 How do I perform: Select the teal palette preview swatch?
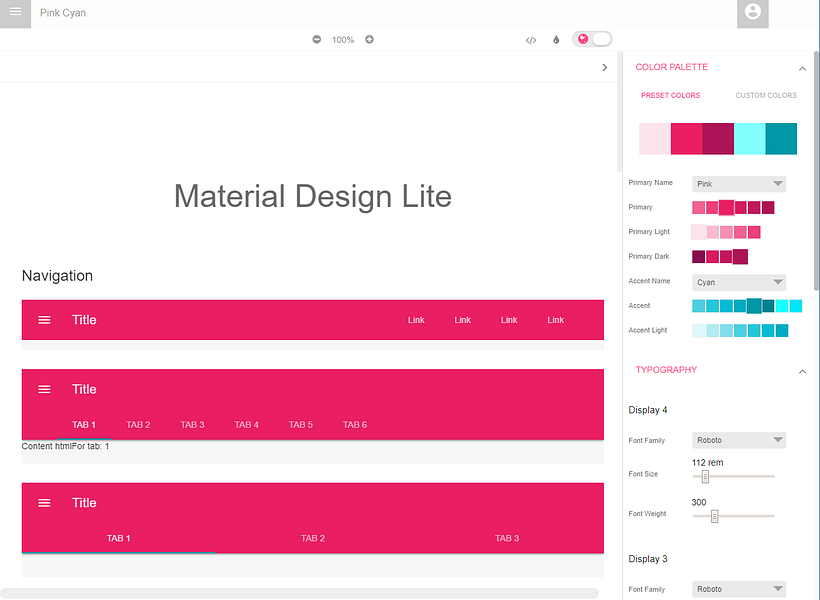[x=781, y=139]
